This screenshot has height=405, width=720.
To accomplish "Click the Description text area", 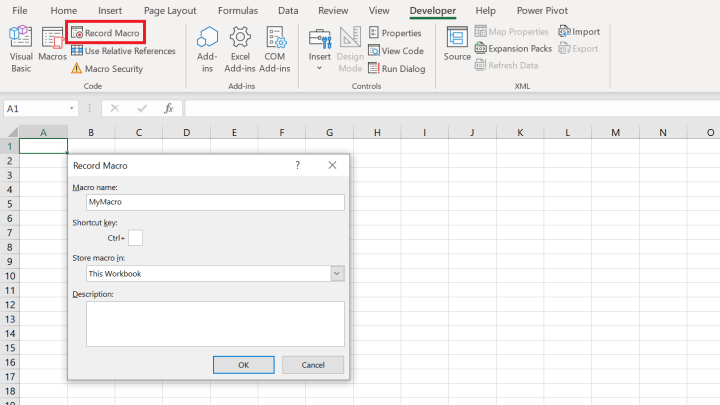I will point(215,324).
